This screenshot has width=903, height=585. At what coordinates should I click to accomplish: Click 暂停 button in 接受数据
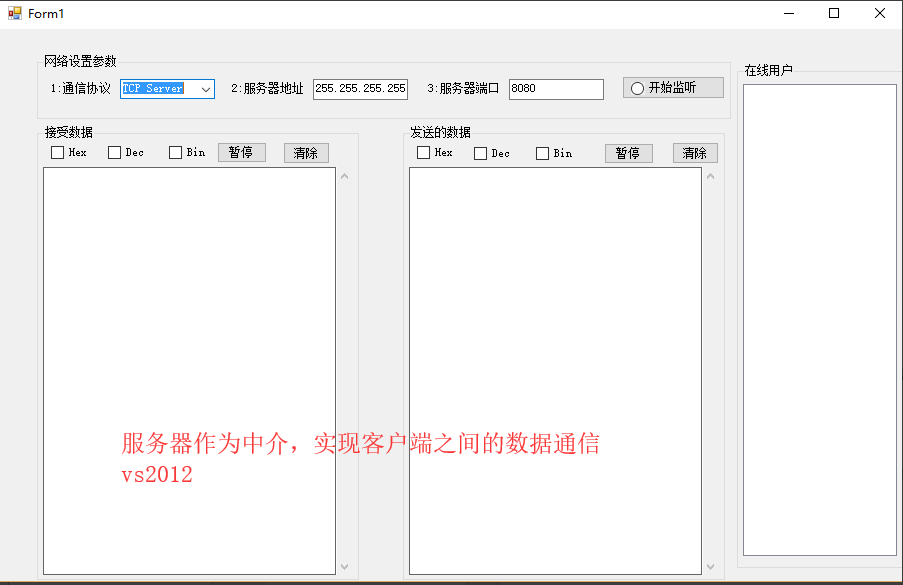(242, 153)
